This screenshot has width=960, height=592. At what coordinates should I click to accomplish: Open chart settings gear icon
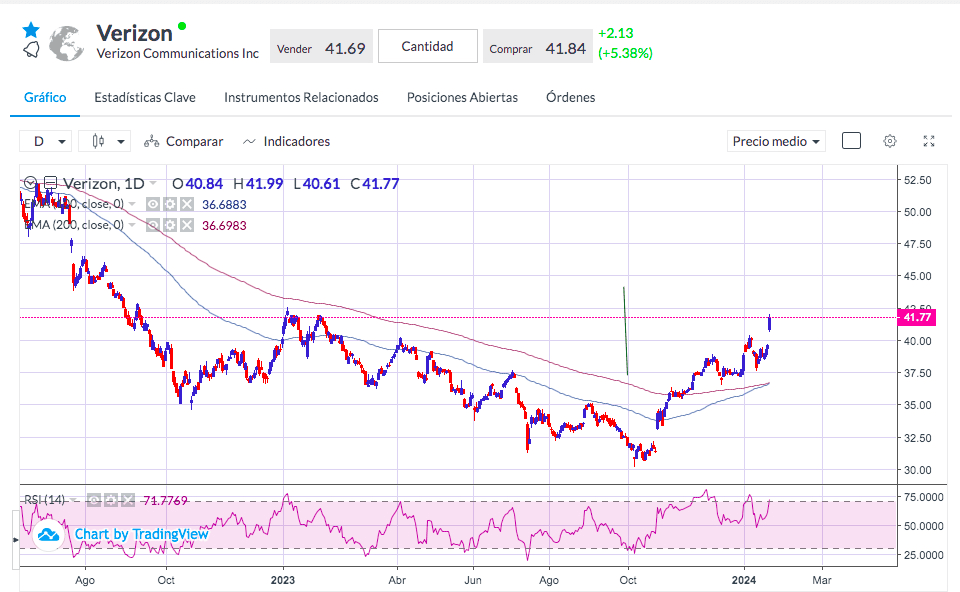pos(890,141)
